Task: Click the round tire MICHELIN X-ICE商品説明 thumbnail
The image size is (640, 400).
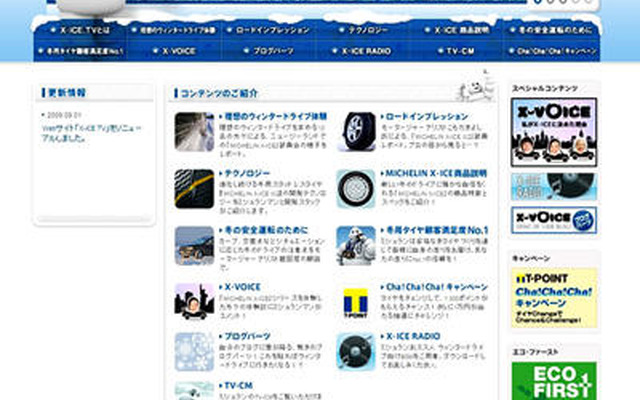Action: coord(356,189)
